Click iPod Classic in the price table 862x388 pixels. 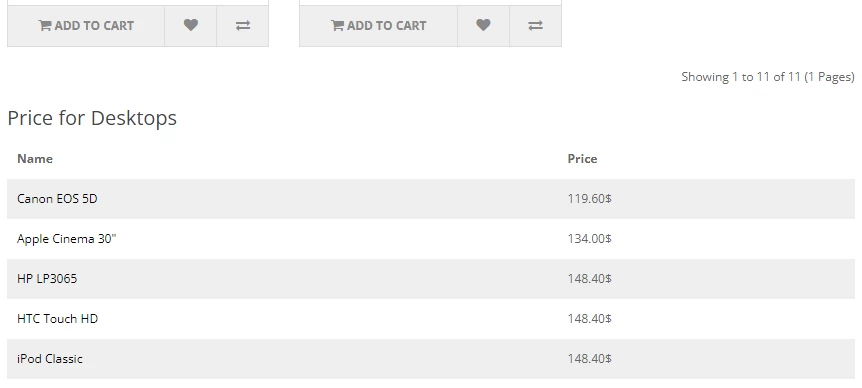pyautogui.click(x=49, y=359)
